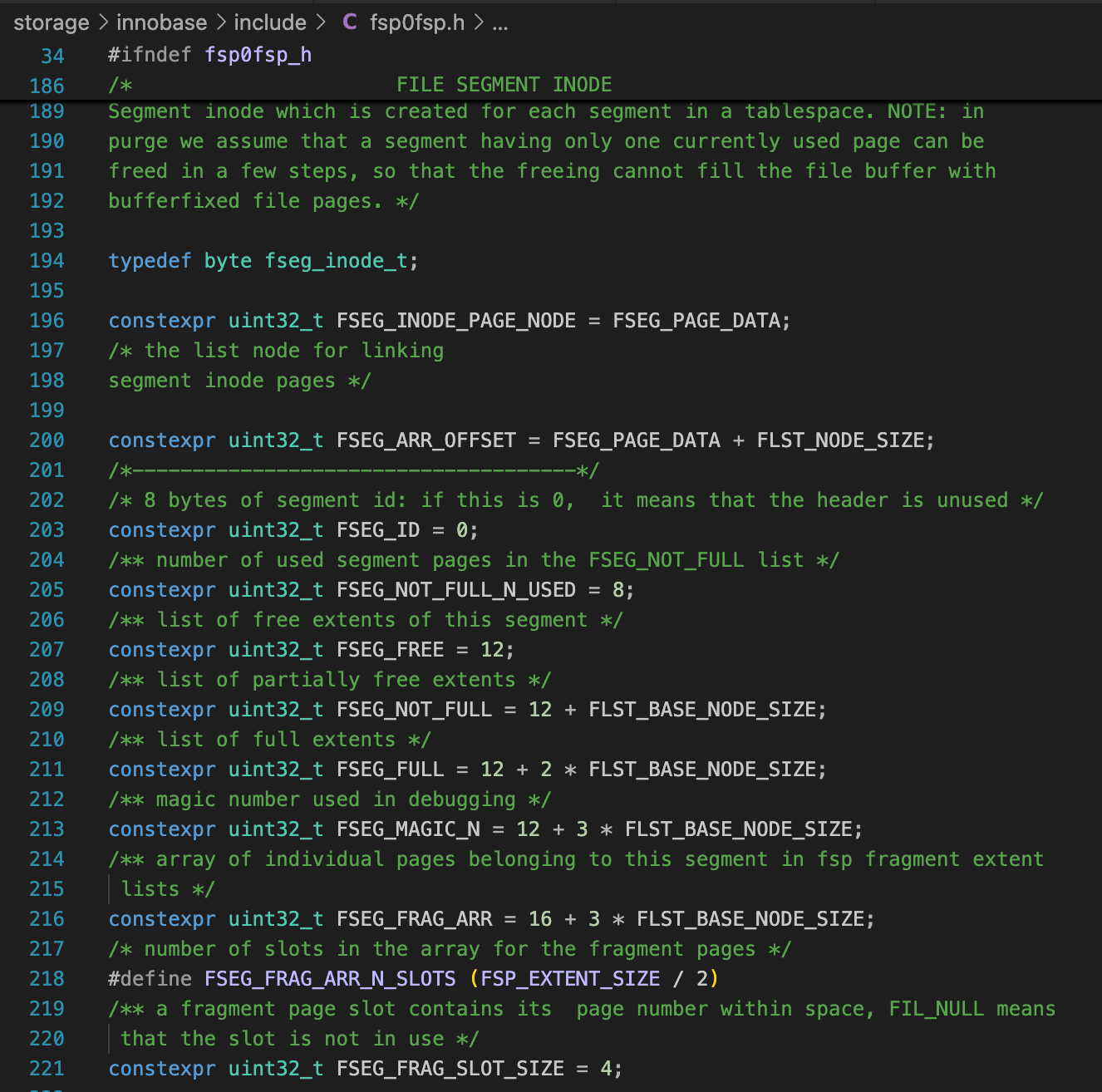Click the FSEG_FRAG_SLOT_SIZE constant on line 221

(452, 1068)
